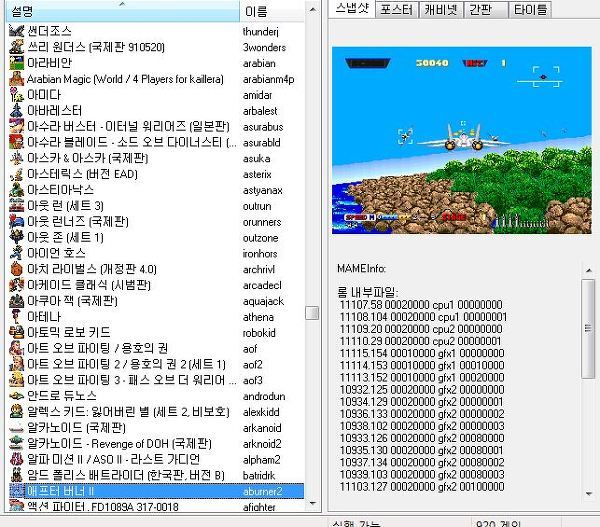This screenshot has height=527, width=600.
Task: Click the game list scrollbar thumb
Action: pyautogui.click(x=312, y=313)
